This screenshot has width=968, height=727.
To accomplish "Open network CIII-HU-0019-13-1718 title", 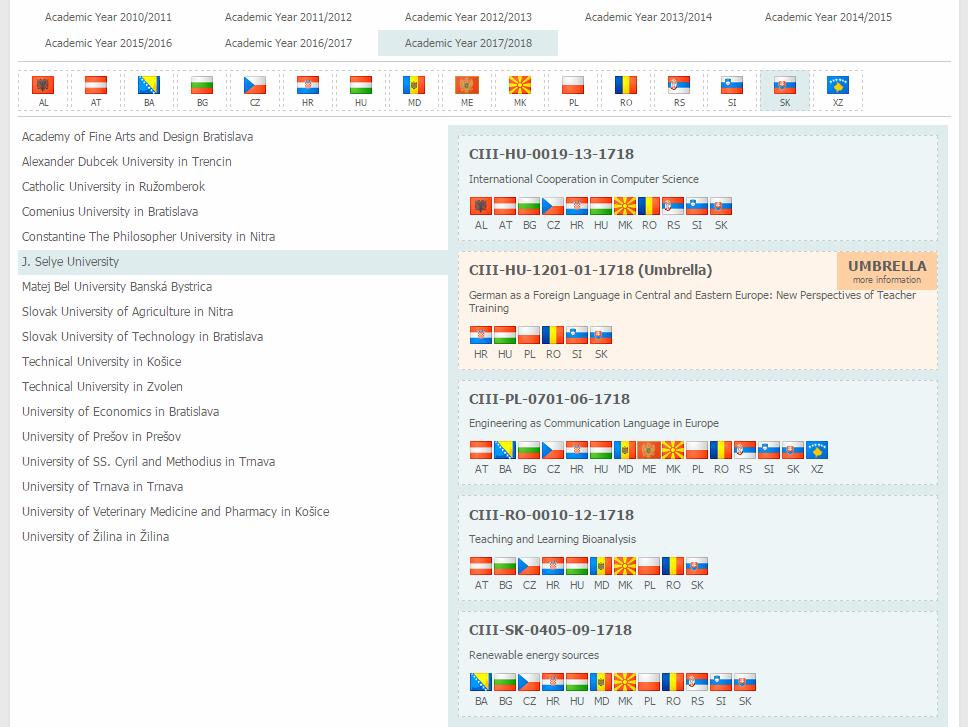I will click(x=551, y=154).
